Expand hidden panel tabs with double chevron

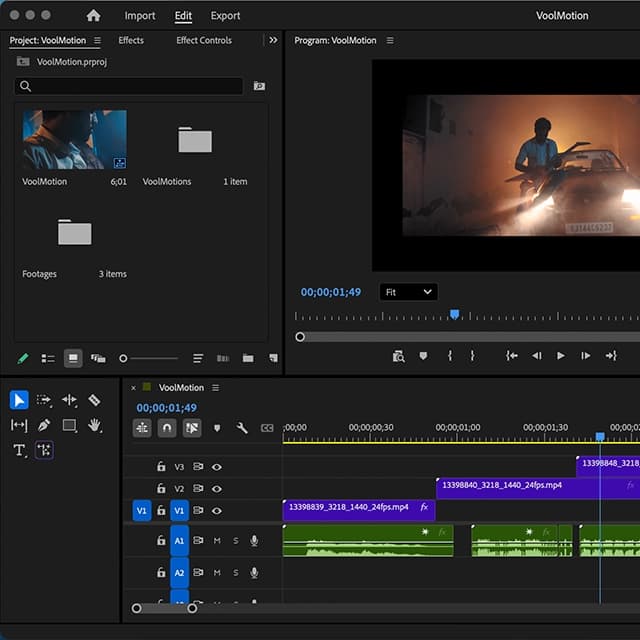tap(273, 40)
